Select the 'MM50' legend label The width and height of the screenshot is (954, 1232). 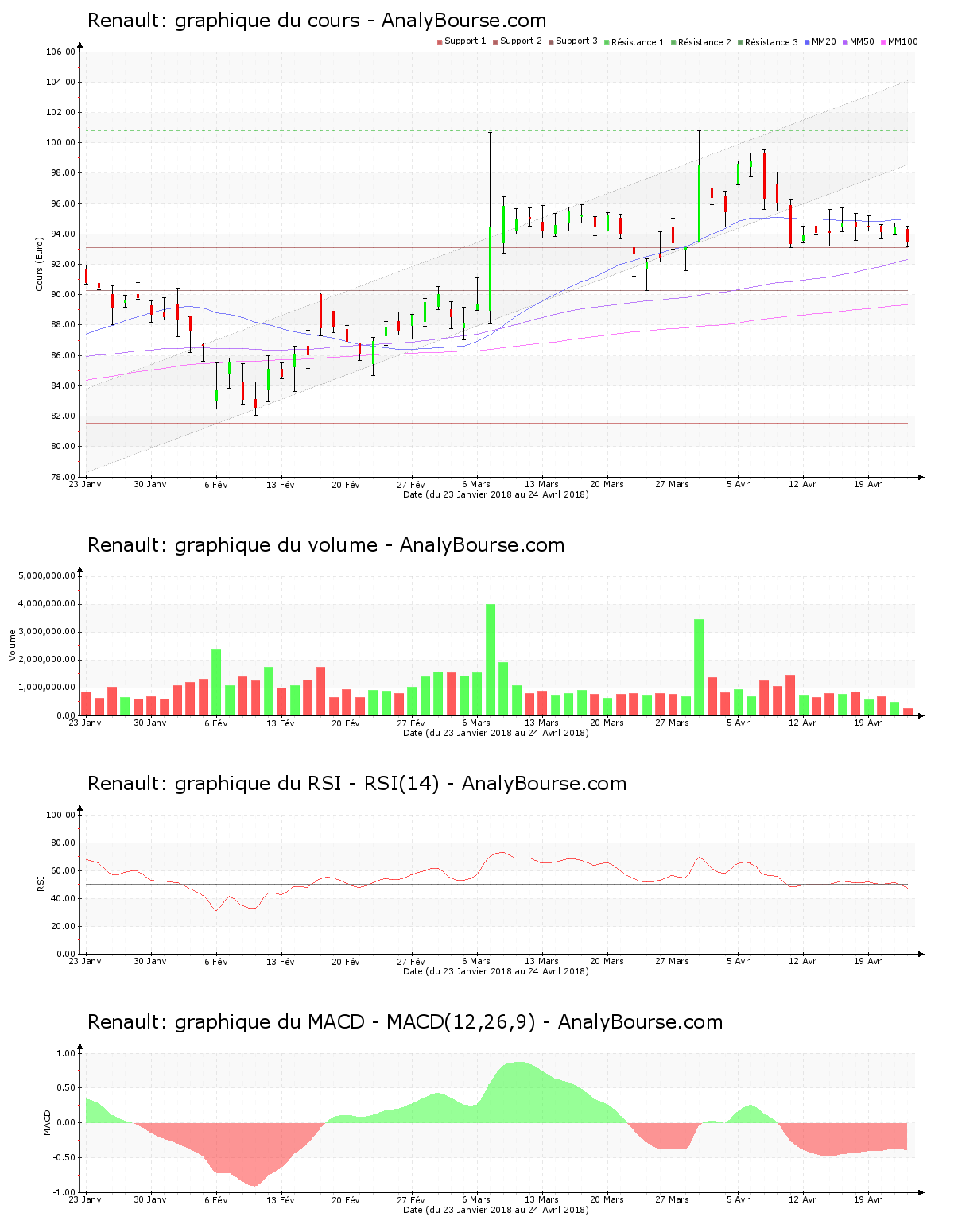[862, 41]
